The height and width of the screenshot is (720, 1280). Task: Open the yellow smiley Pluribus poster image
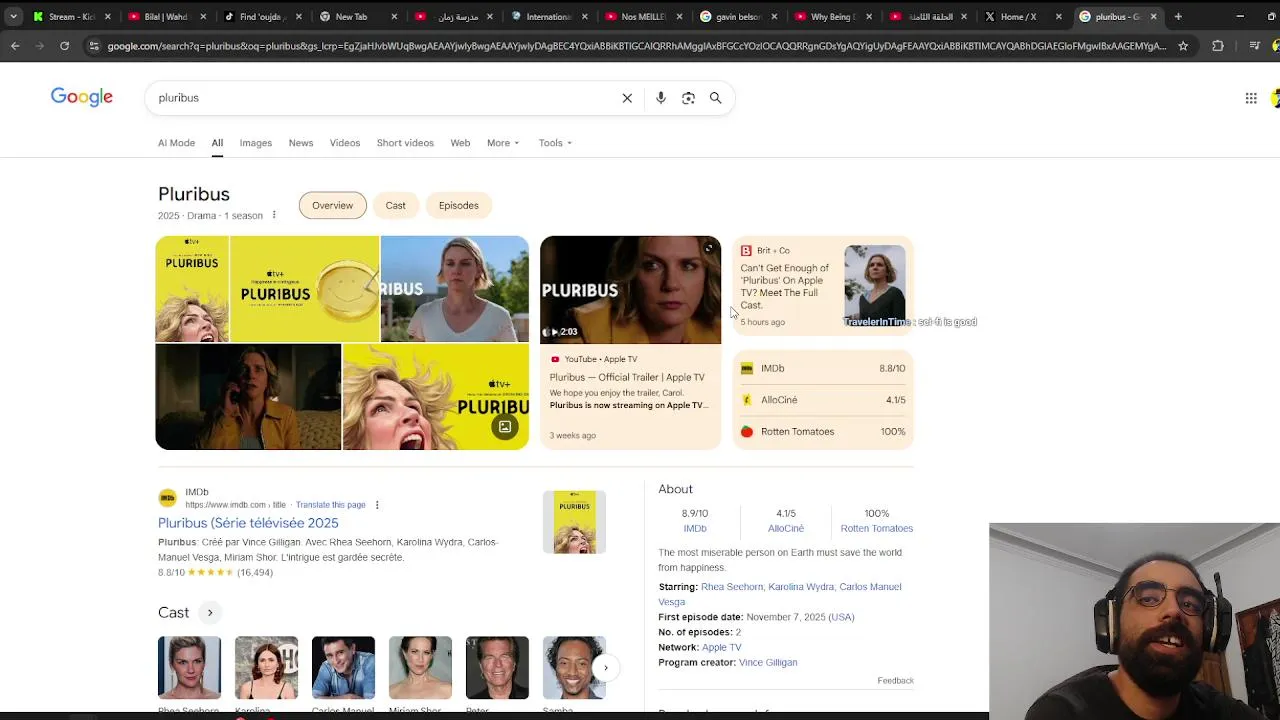point(304,289)
